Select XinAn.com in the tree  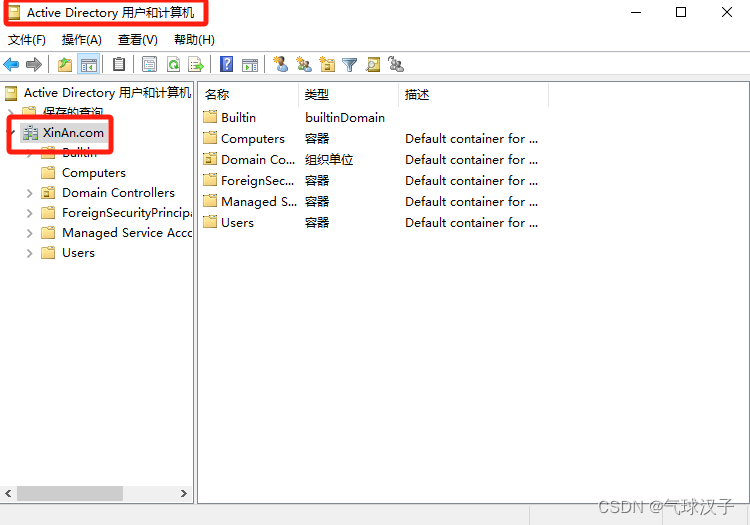pos(73,132)
